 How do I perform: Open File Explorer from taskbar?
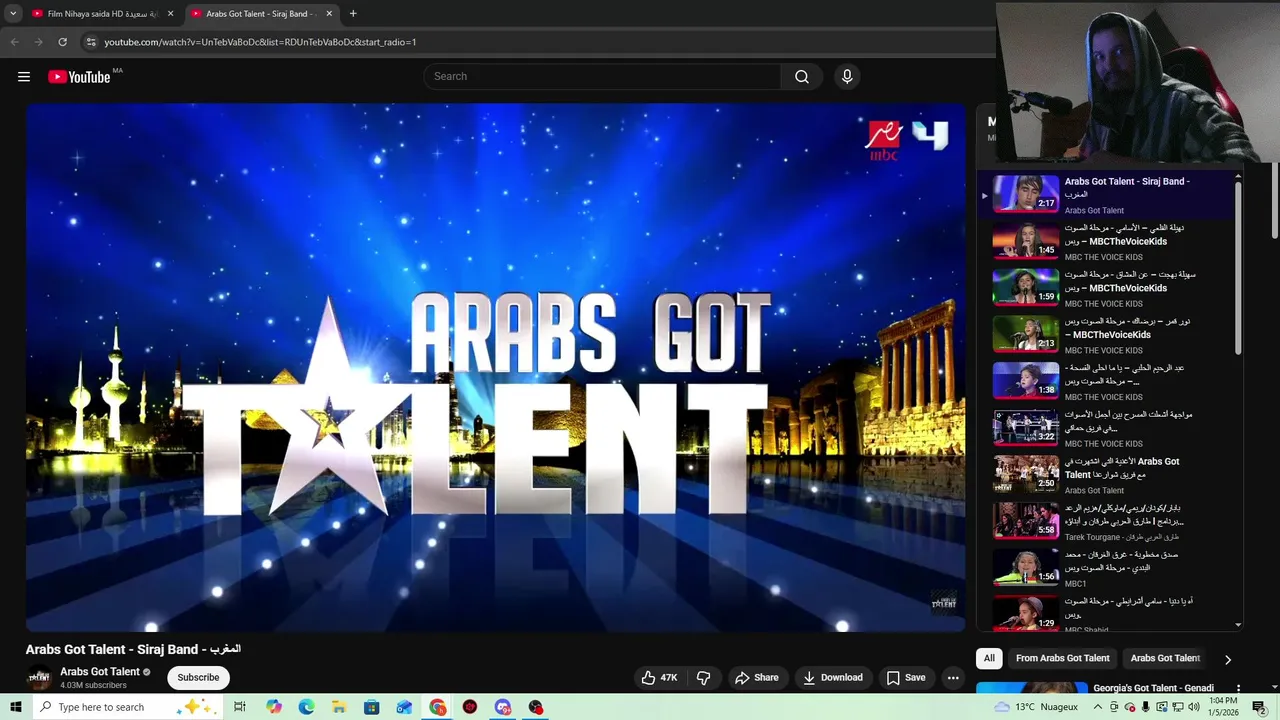[339, 707]
